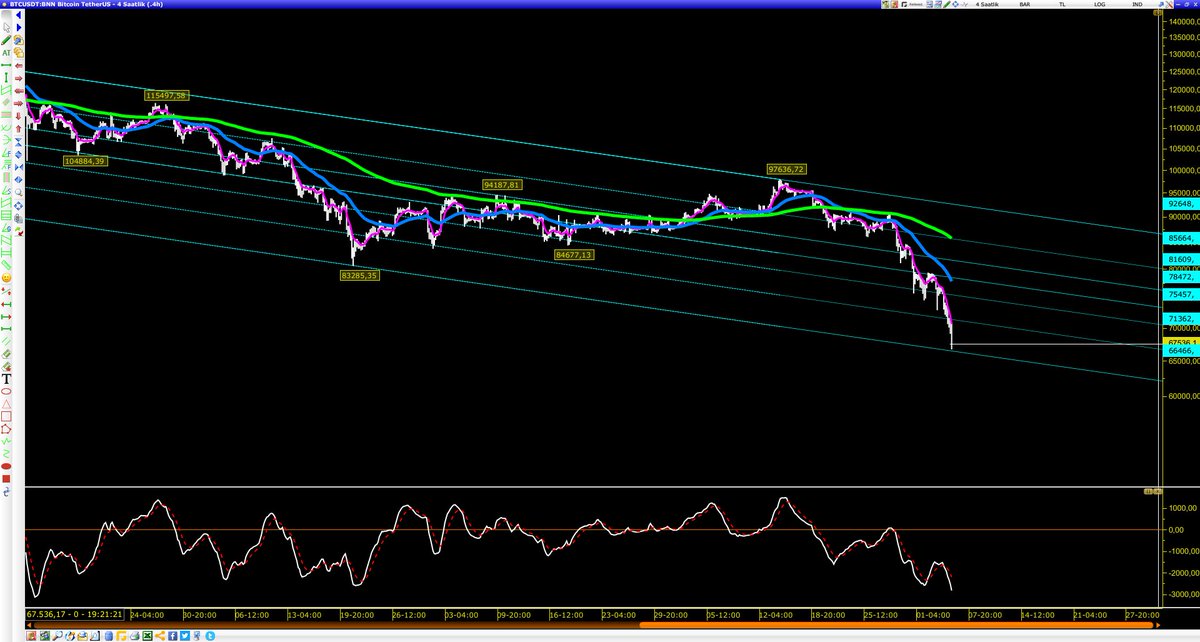This screenshot has height=642, width=1200.
Task: Click the 75457 axis price tag
Action: [x=1181, y=295]
